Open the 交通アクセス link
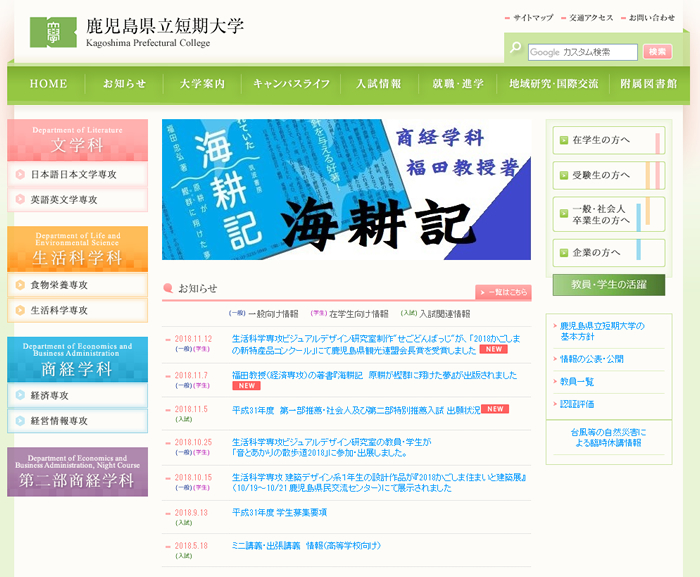The width and height of the screenshot is (700, 577). coord(591,18)
